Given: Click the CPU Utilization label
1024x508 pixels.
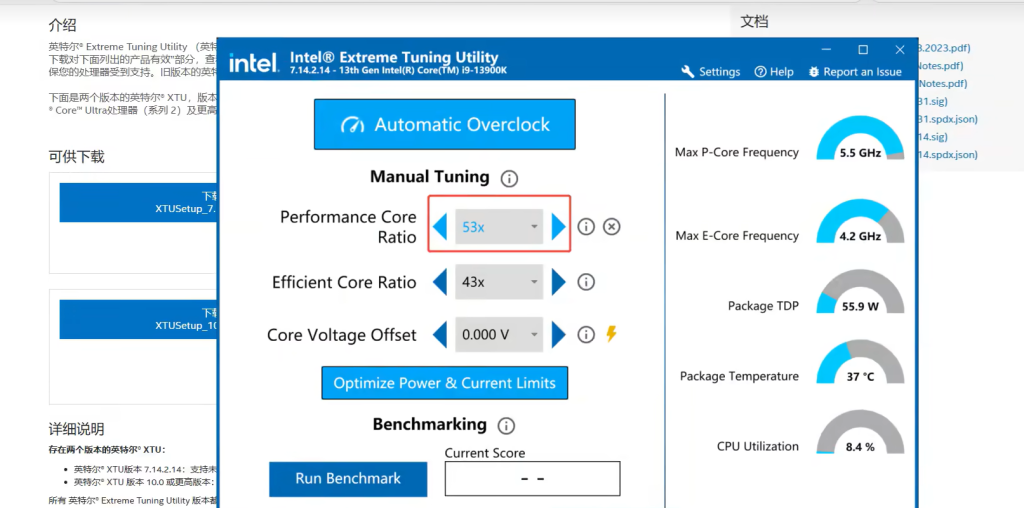Looking at the screenshot, I should pyautogui.click(x=758, y=447).
